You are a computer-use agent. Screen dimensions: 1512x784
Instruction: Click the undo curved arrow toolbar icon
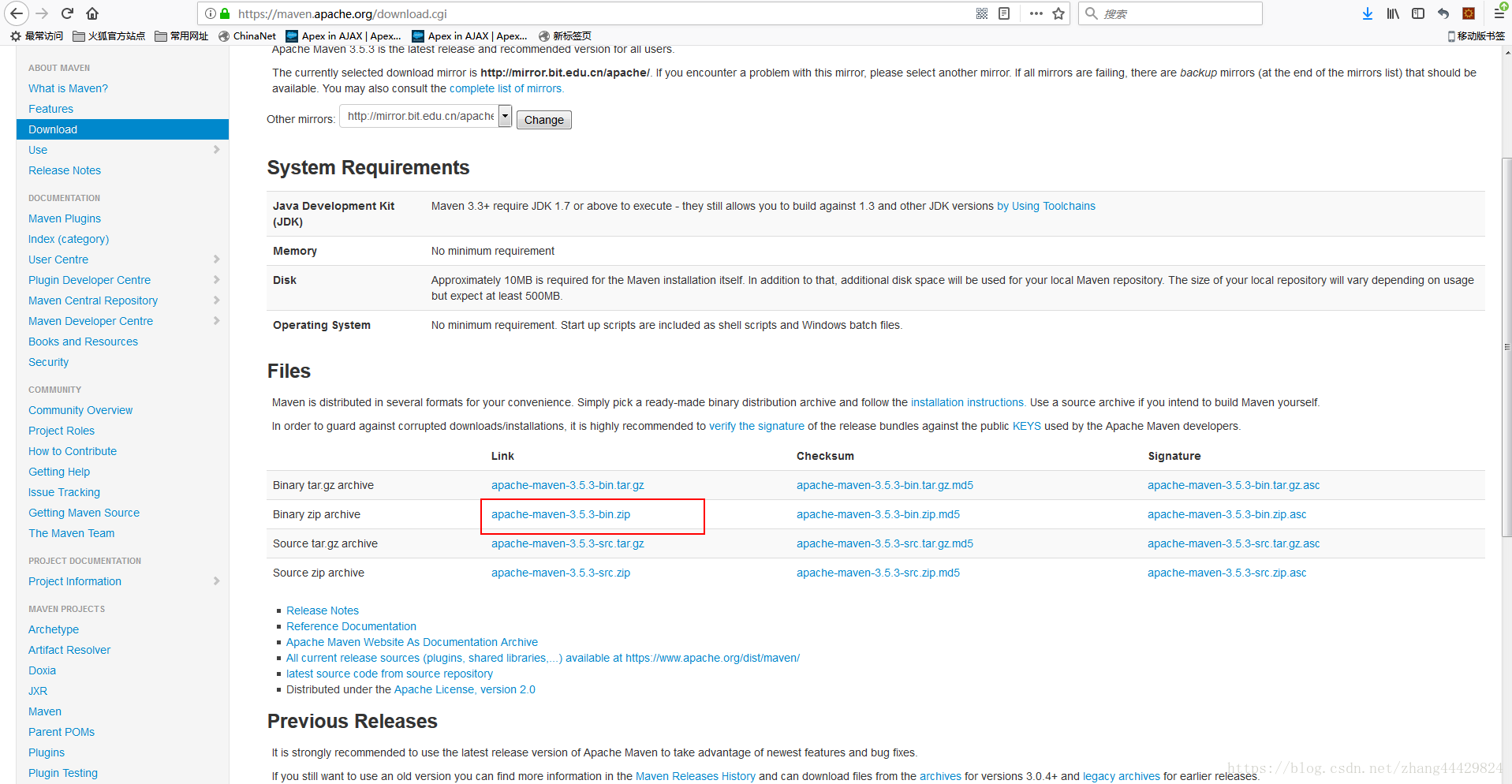tap(1443, 13)
